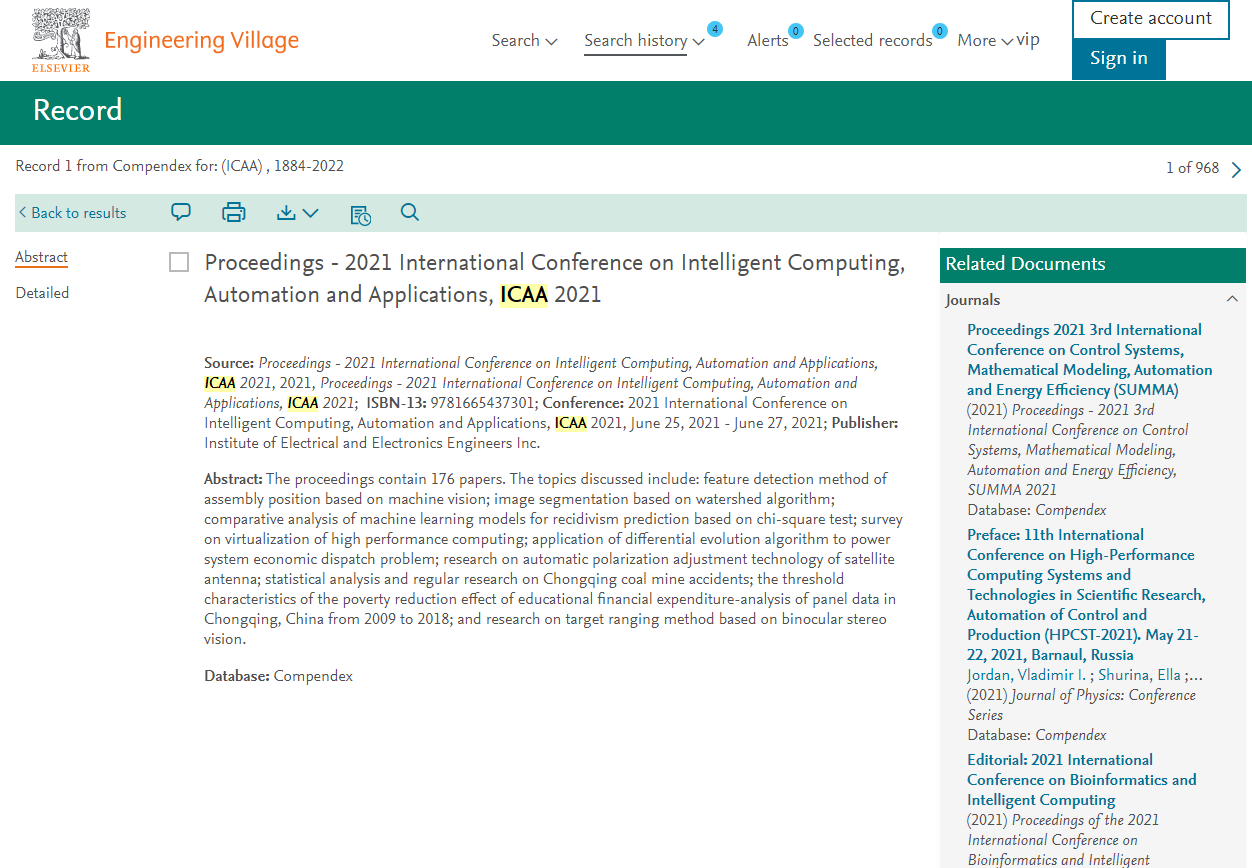Select the checkbox next to the Proceedings title
The image size is (1252, 868).
[x=179, y=263]
